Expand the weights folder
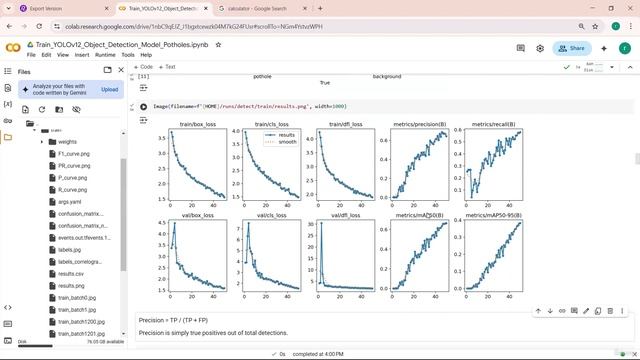The image size is (640, 360). (x=42, y=142)
